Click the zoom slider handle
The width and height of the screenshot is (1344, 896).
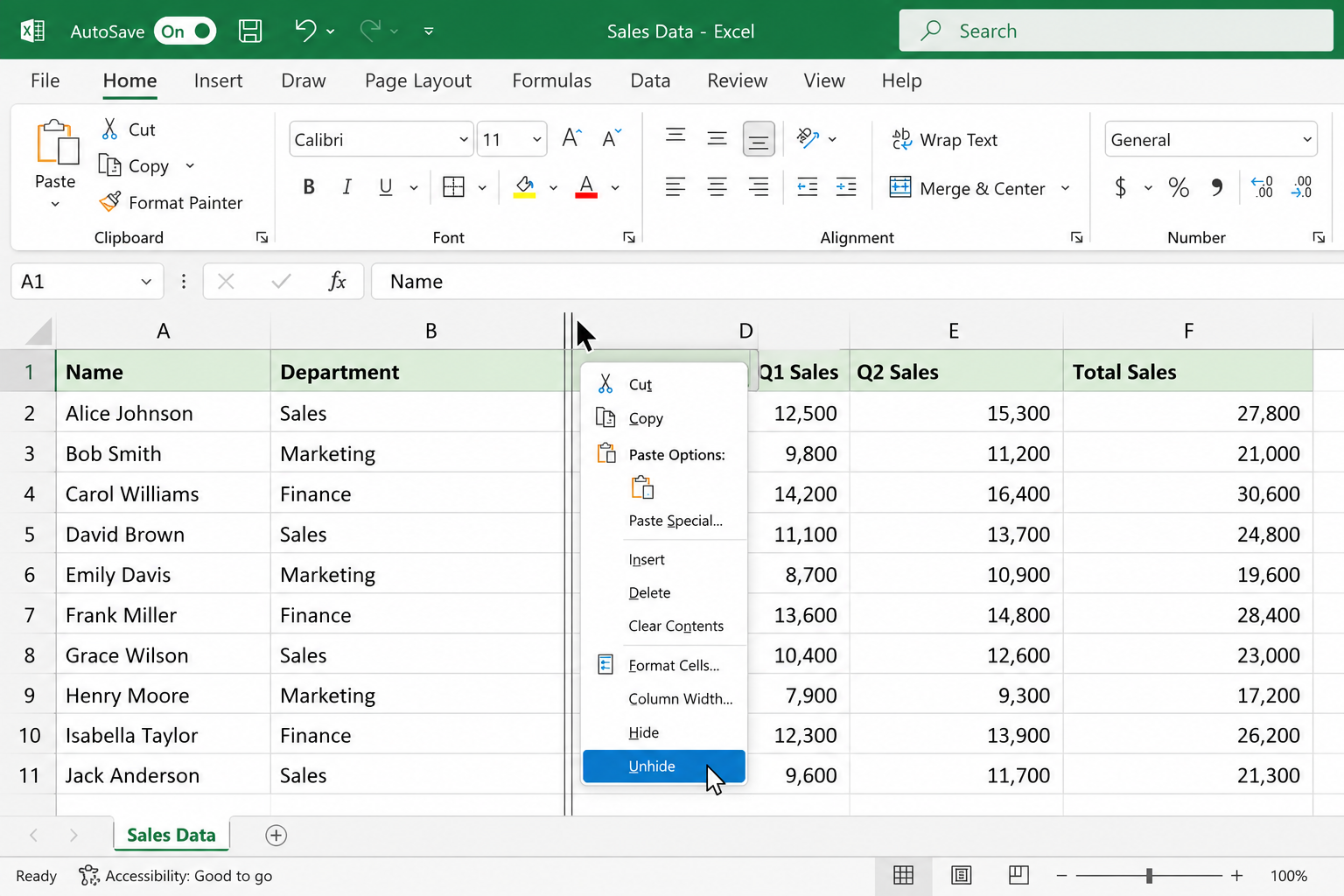(1149, 875)
